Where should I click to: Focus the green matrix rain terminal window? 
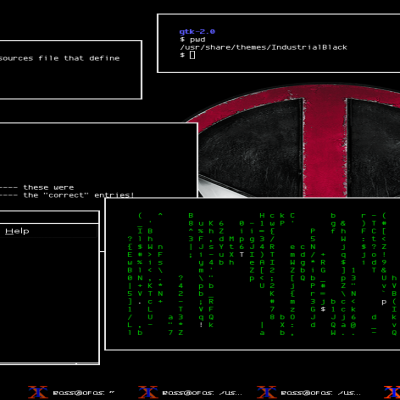click(x=253, y=274)
